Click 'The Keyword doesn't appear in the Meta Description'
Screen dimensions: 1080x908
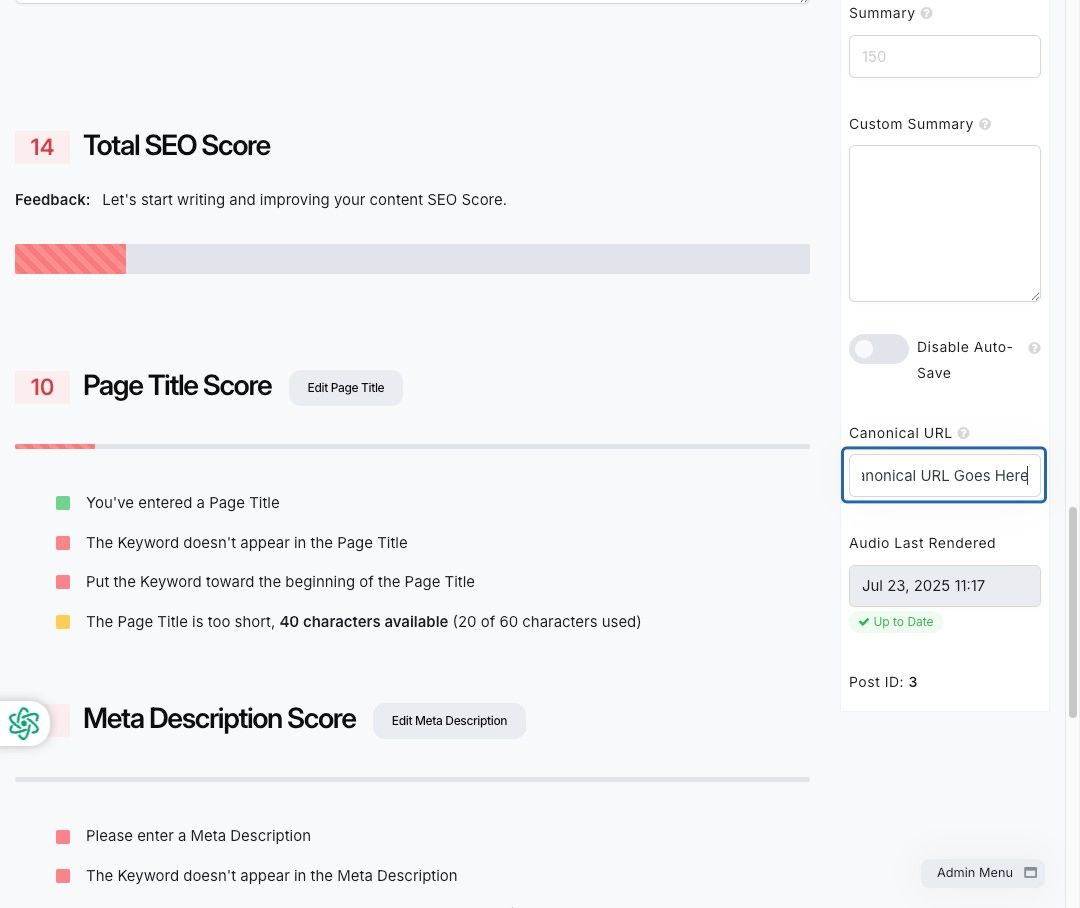pos(271,876)
